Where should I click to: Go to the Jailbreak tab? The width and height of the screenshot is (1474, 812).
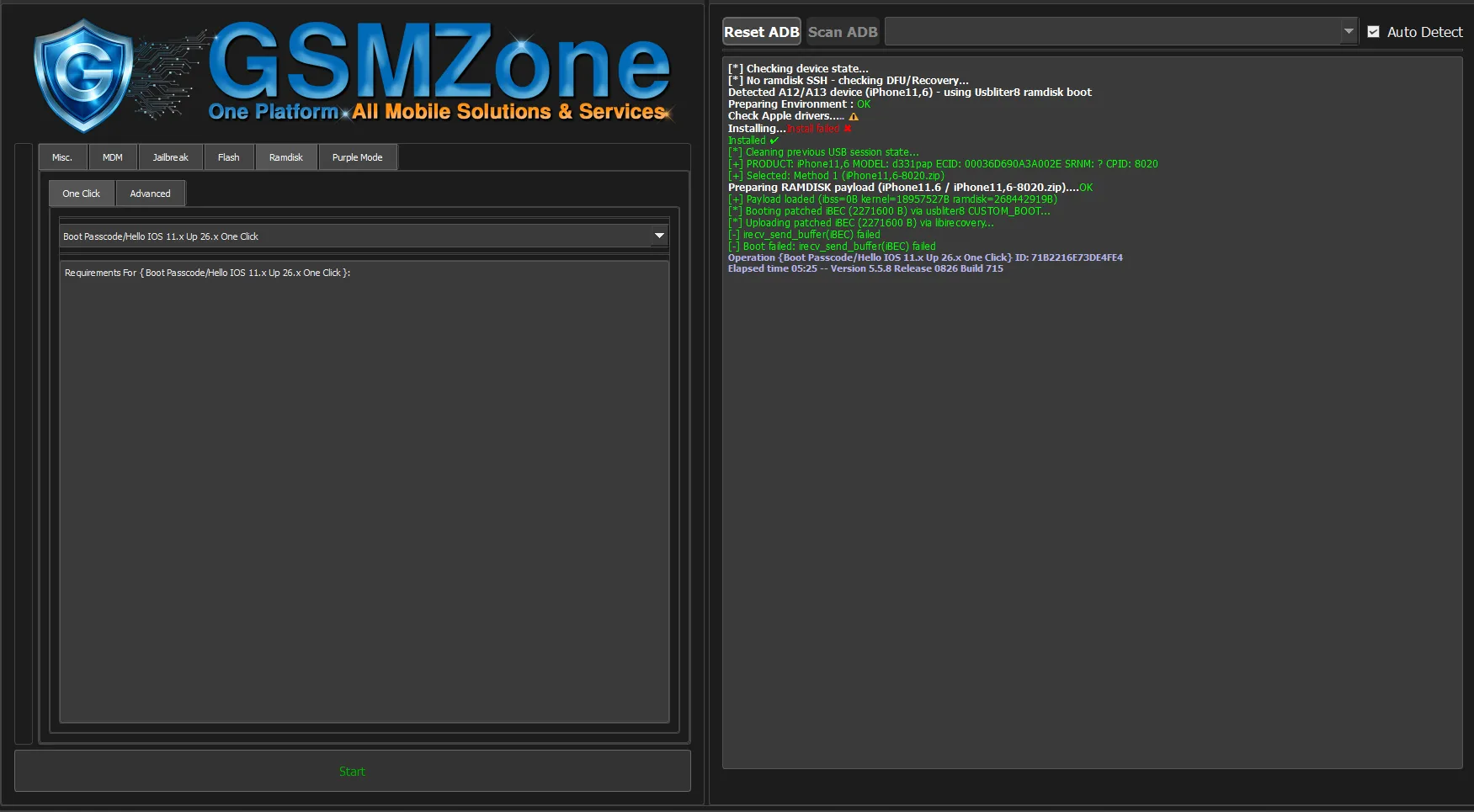(171, 157)
